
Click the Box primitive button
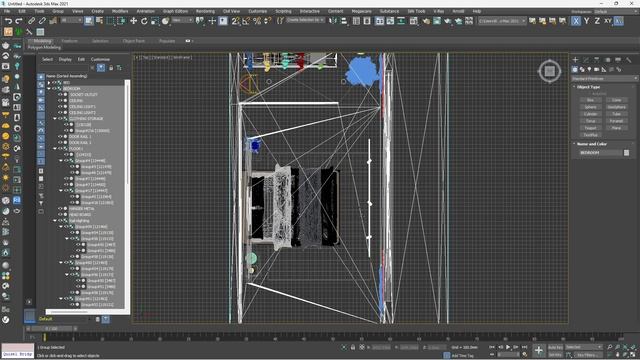click(590, 100)
